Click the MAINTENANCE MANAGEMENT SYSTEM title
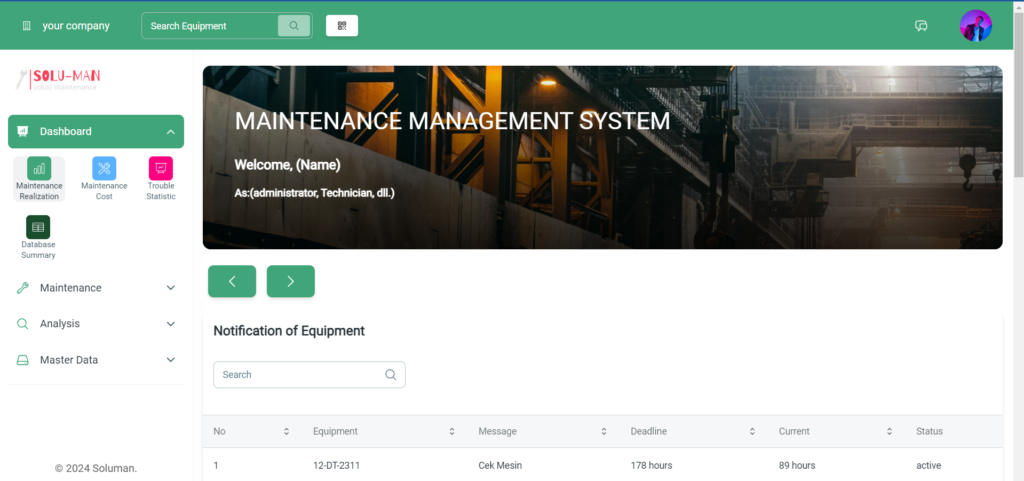1024x481 pixels. (x=453, y=121)
